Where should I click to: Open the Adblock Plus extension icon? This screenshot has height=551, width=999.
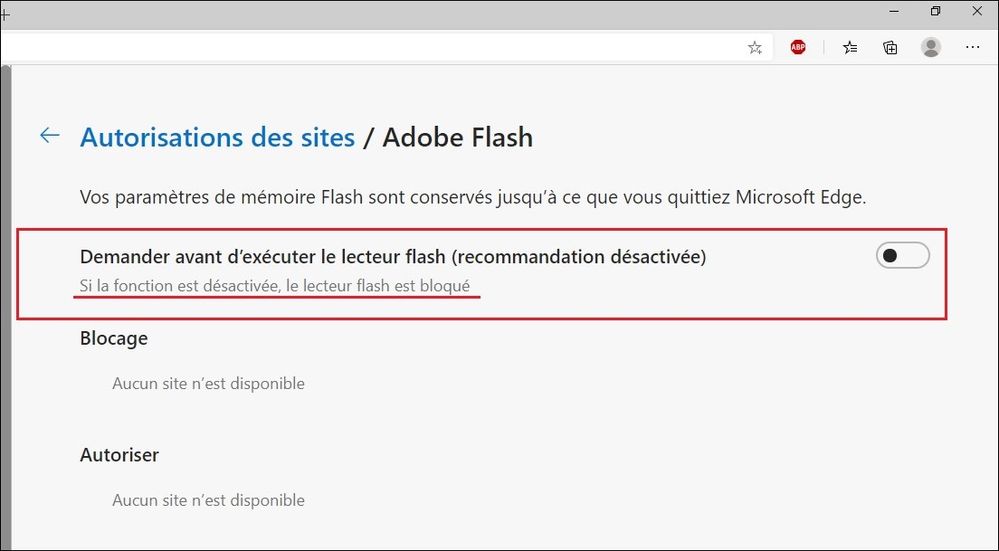point(798,47)
